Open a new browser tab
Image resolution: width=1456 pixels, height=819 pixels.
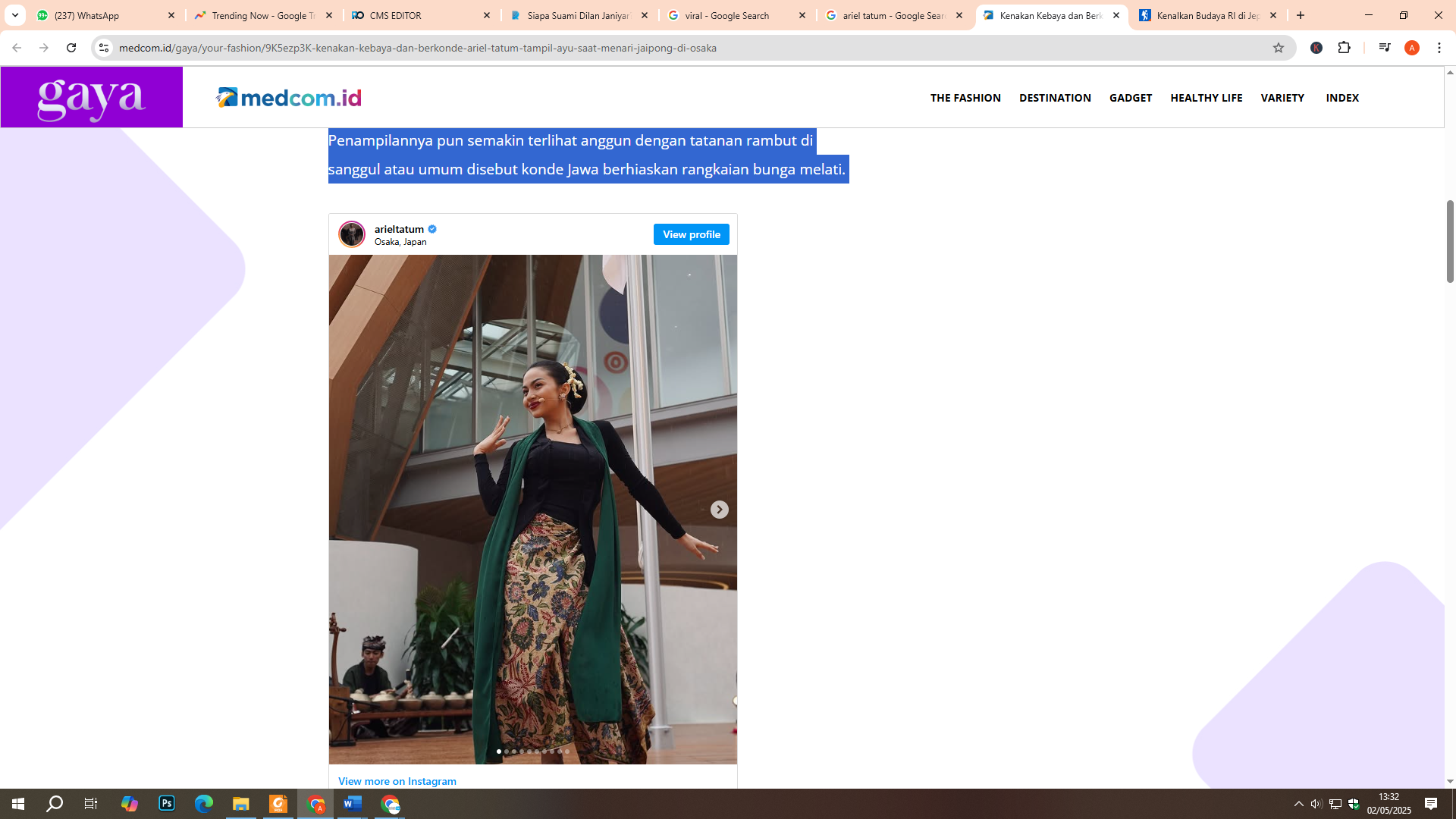coord(1301,15)
